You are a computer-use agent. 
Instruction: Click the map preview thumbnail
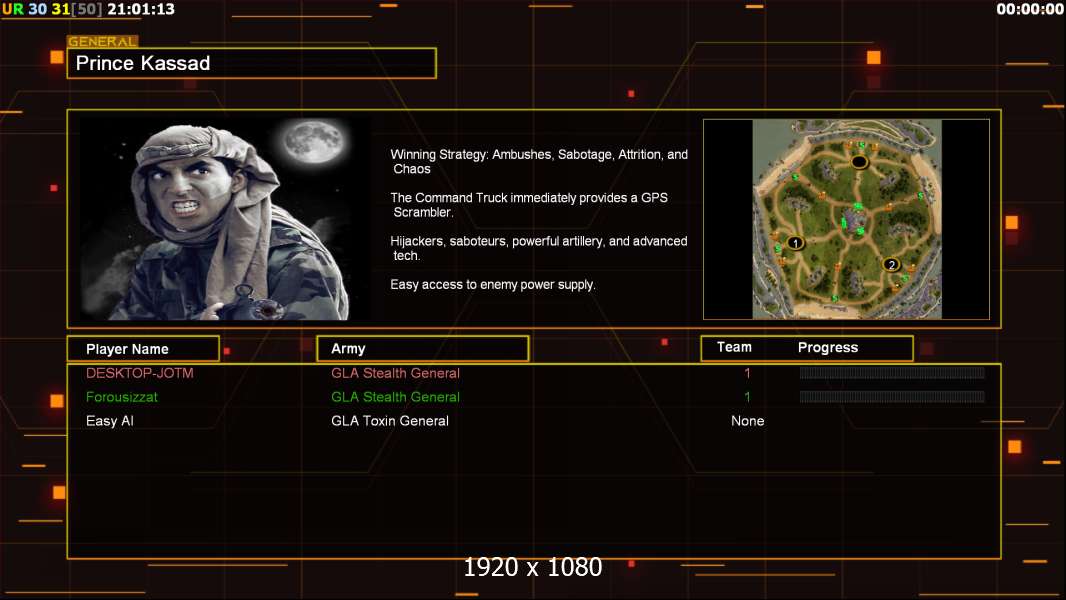click(846, 219)
